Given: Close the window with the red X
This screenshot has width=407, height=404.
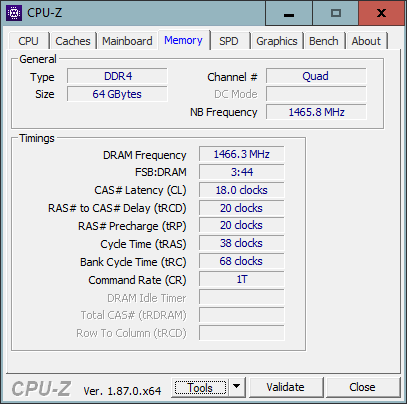Looking at the screenshot, I should click(381, 13).
